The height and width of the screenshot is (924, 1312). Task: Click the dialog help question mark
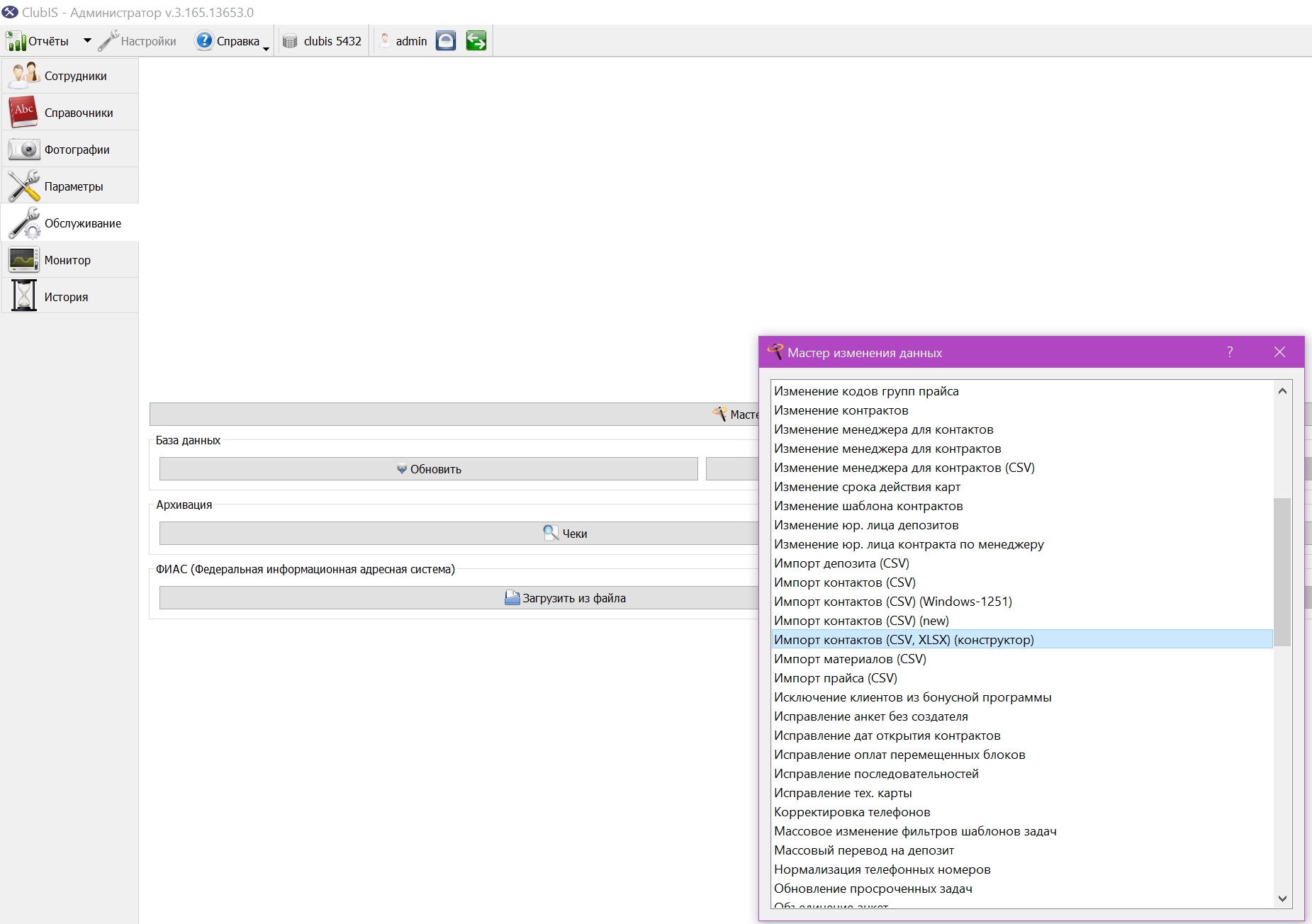coord(1230,352)
